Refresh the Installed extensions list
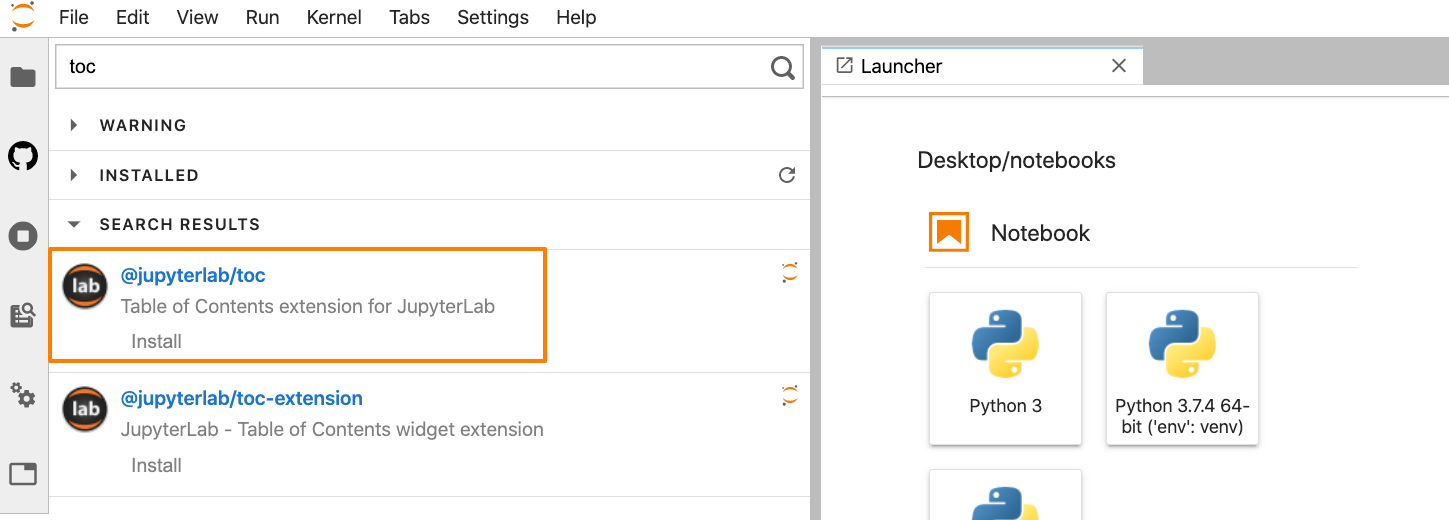The image size is (1449, 520). [x=787, y=175]
